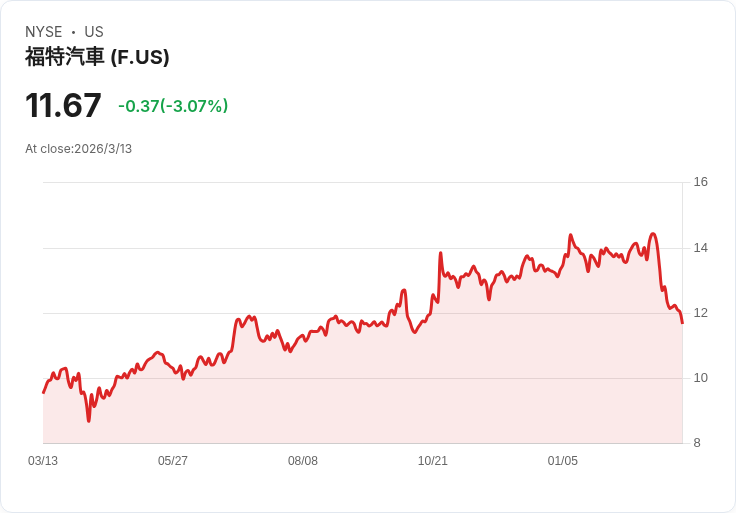Click the chart's lowest dip near April
The height and width of the screenshot is (513, 736).
point(89,421)
